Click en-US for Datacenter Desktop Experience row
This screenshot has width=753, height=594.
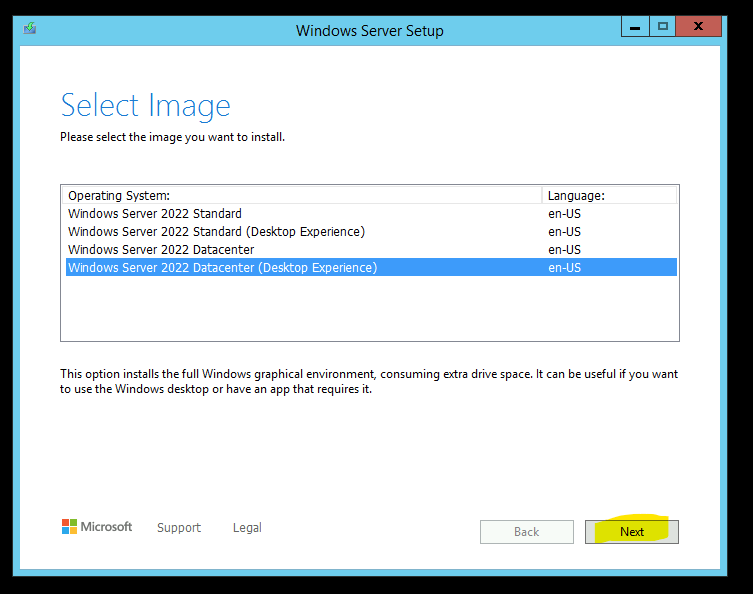(x=564, y=267)
